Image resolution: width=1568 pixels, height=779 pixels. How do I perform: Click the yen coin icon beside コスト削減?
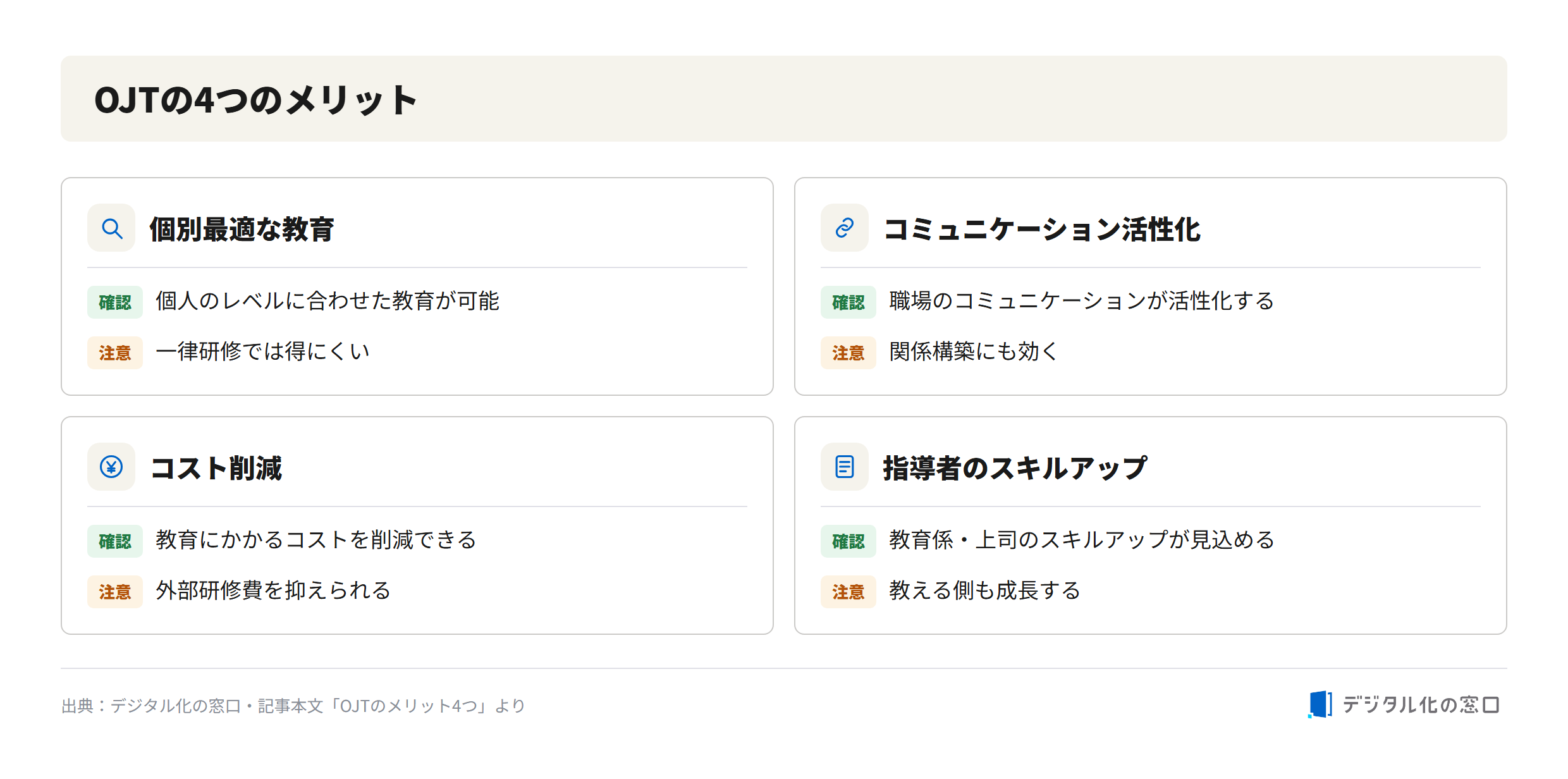click(x=112, y=467)
